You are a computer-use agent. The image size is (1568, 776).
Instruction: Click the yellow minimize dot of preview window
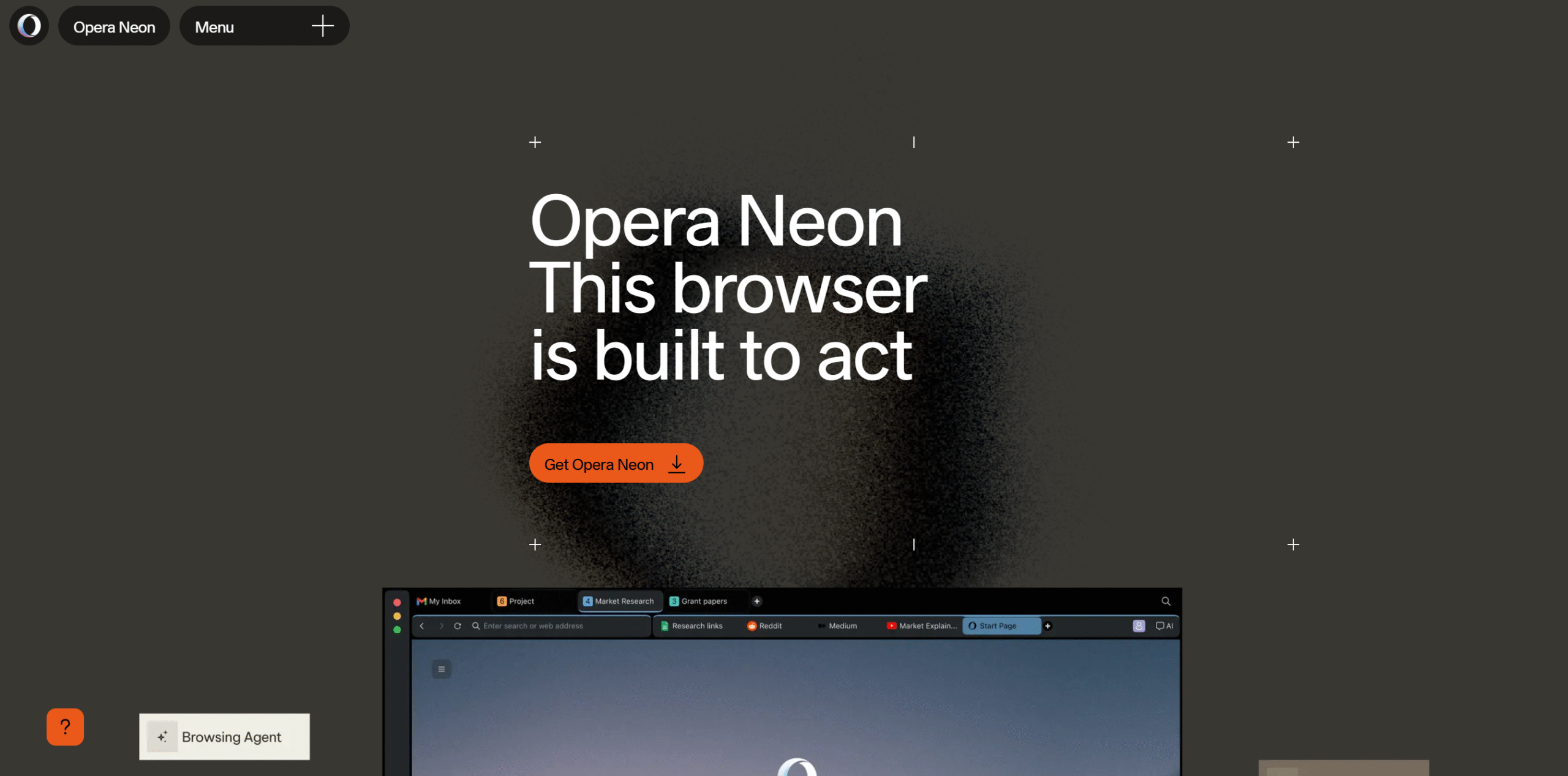tap(397, 616)
